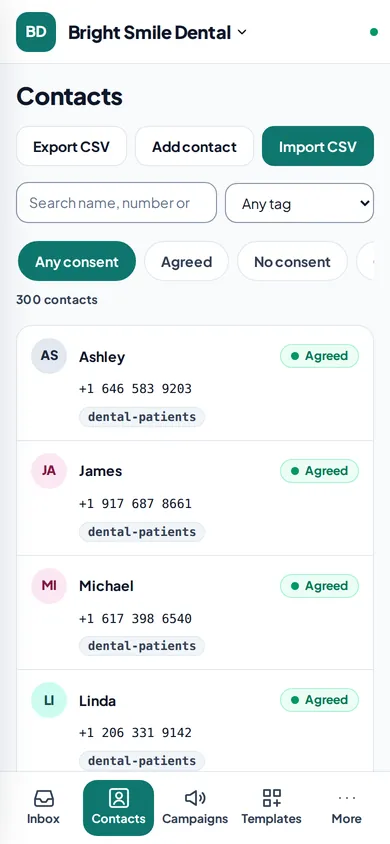Expand the Bright Smile Dental workspace switcher
Screen dimensions: 390x844
(157, 32)
